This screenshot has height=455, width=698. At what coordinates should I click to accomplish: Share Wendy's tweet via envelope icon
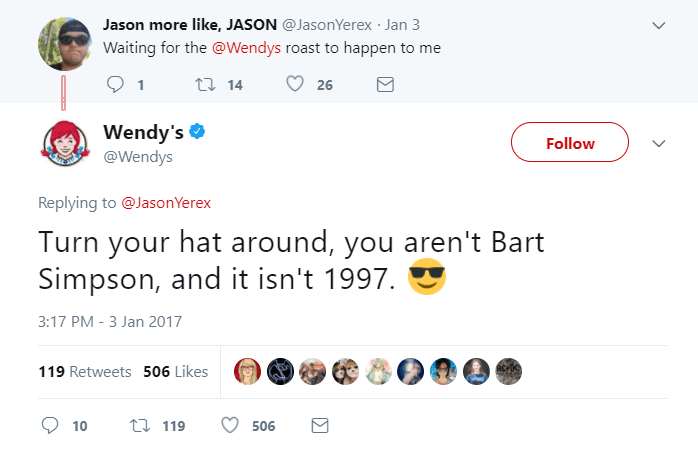(320, 426)
